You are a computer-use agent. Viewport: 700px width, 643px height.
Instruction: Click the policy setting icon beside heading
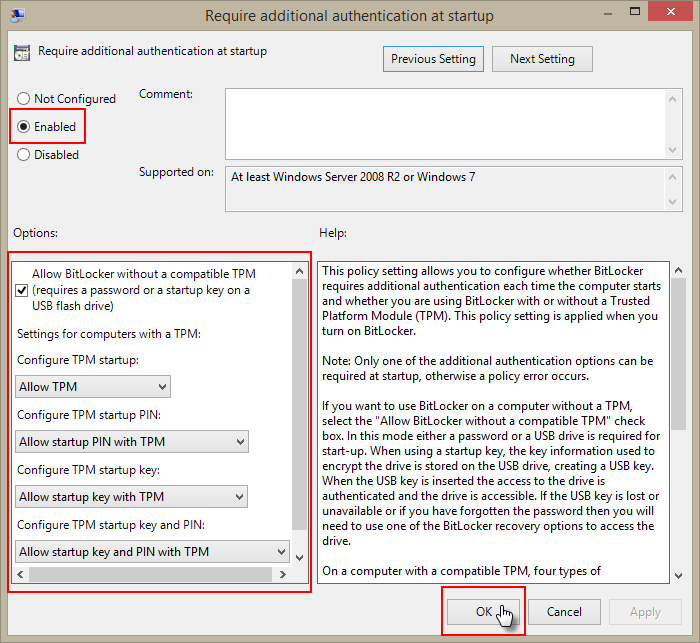22,53
